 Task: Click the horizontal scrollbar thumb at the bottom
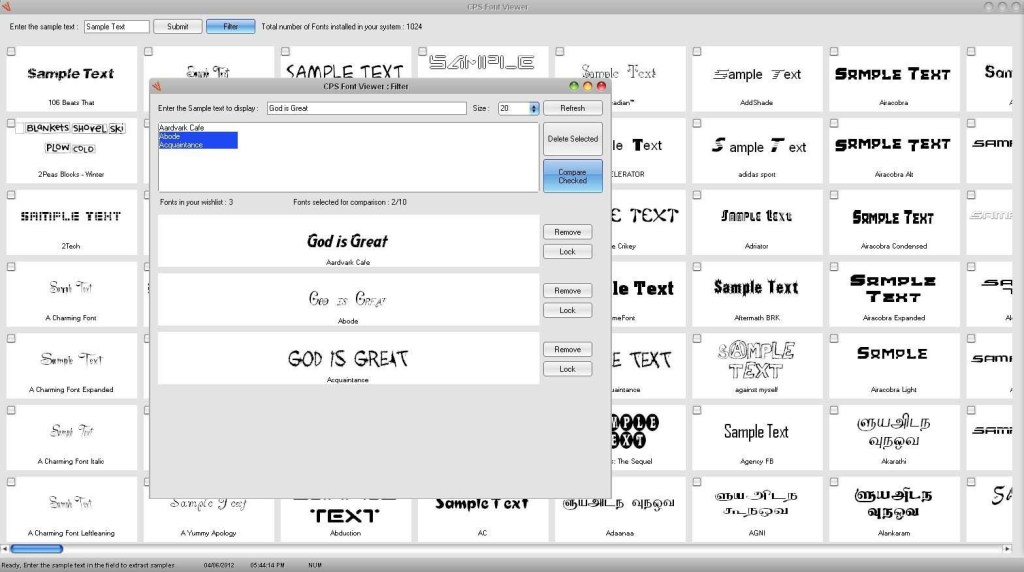tap(36, 549)
